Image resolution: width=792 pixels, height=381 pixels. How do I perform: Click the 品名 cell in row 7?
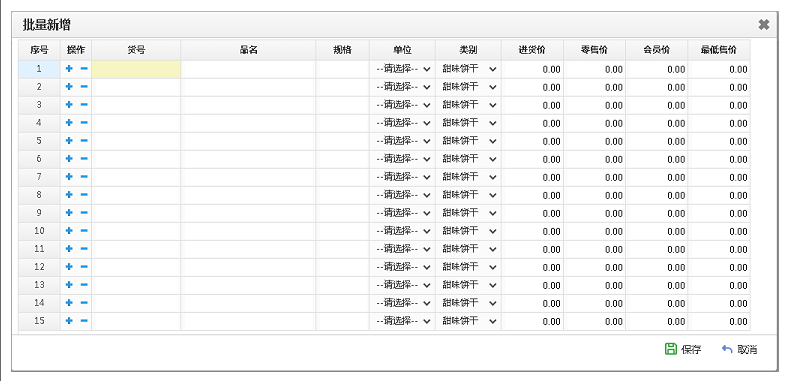[x=249, y=177]
